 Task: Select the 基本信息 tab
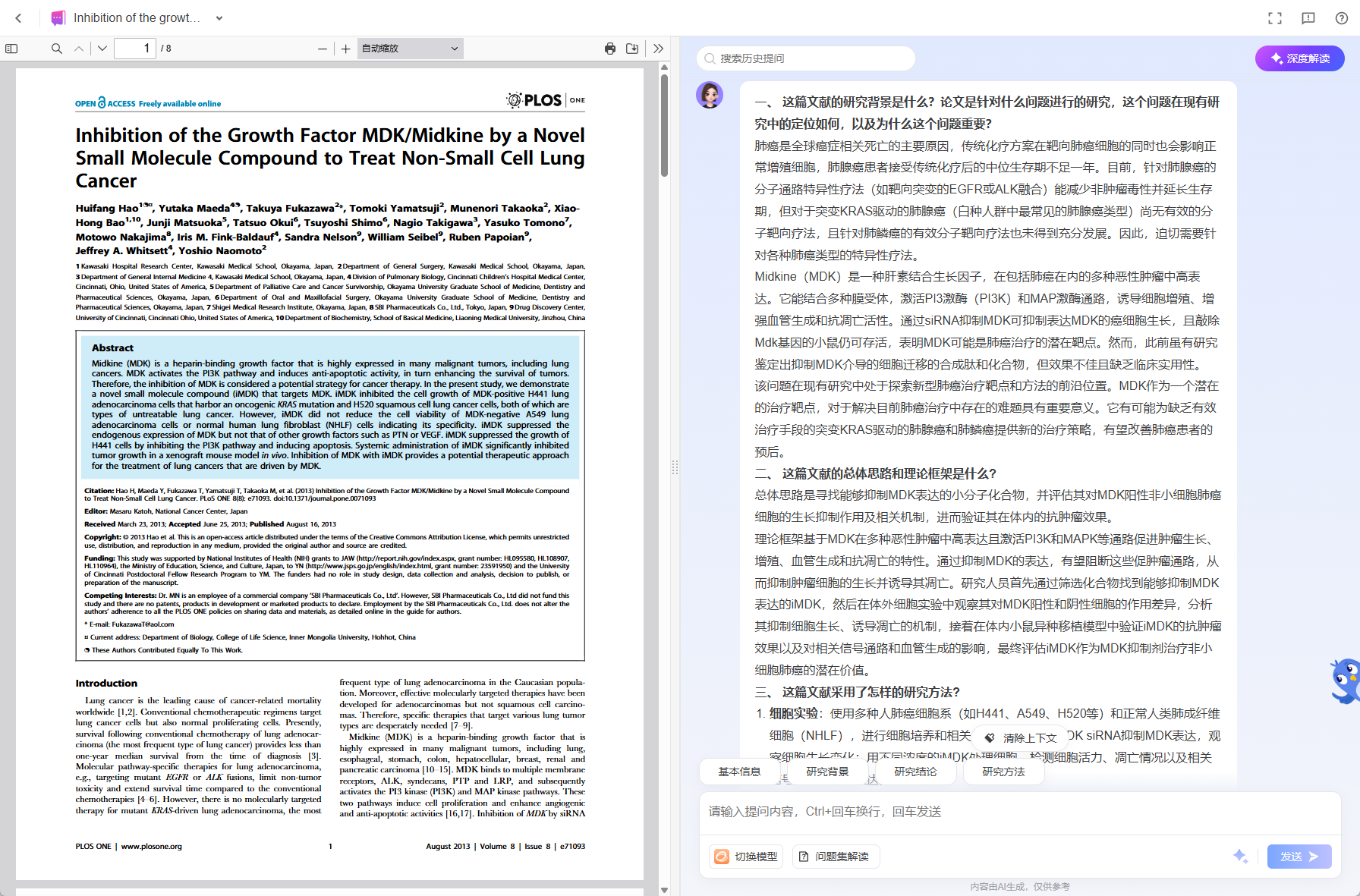[x=739, y=772]
